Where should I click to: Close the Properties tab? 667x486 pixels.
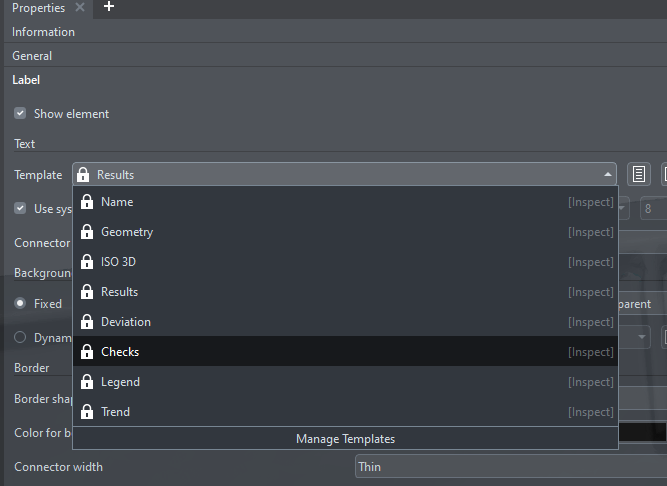point(80,7)
